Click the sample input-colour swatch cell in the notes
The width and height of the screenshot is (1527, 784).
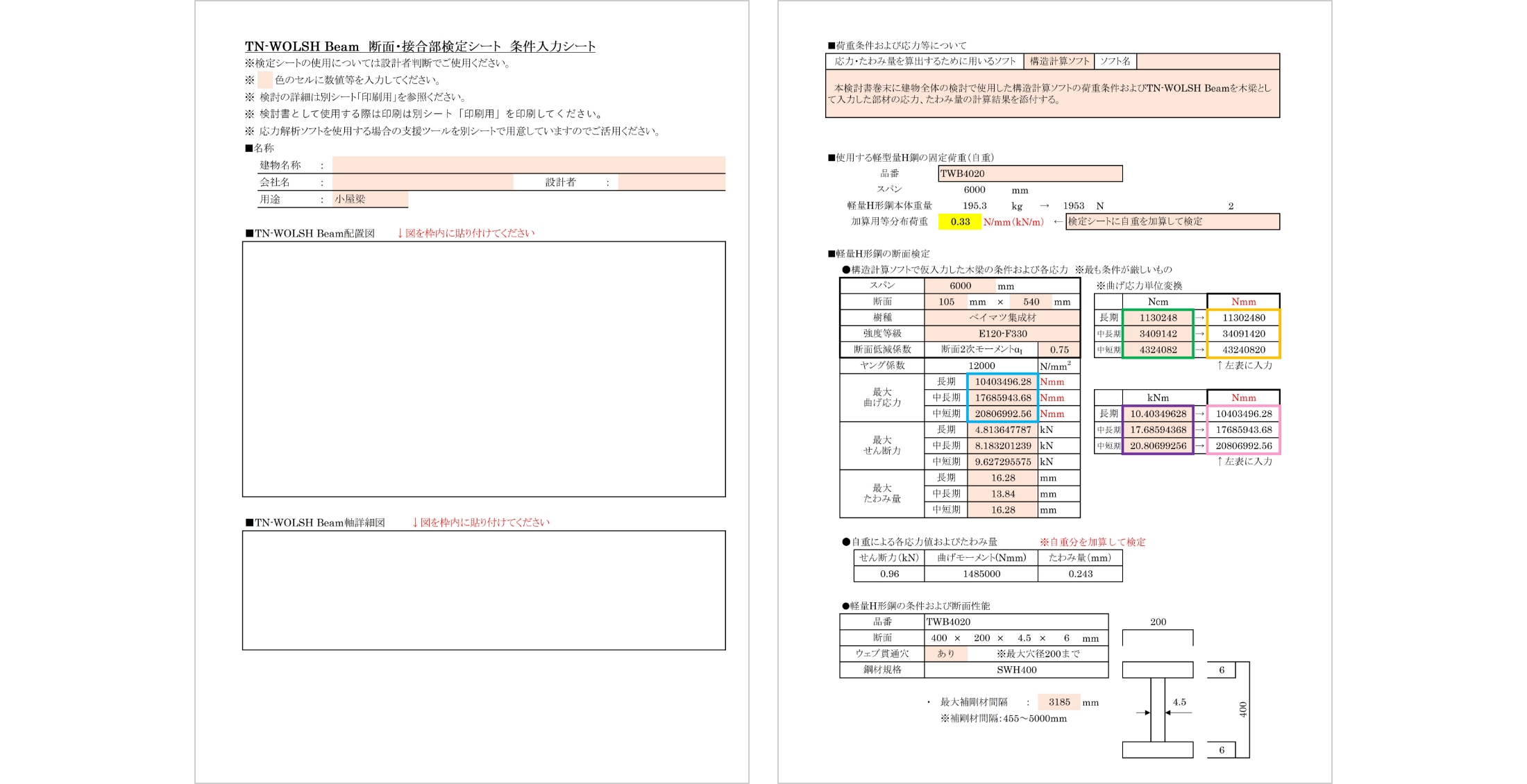pyautogui.click(x=264, y=80)
